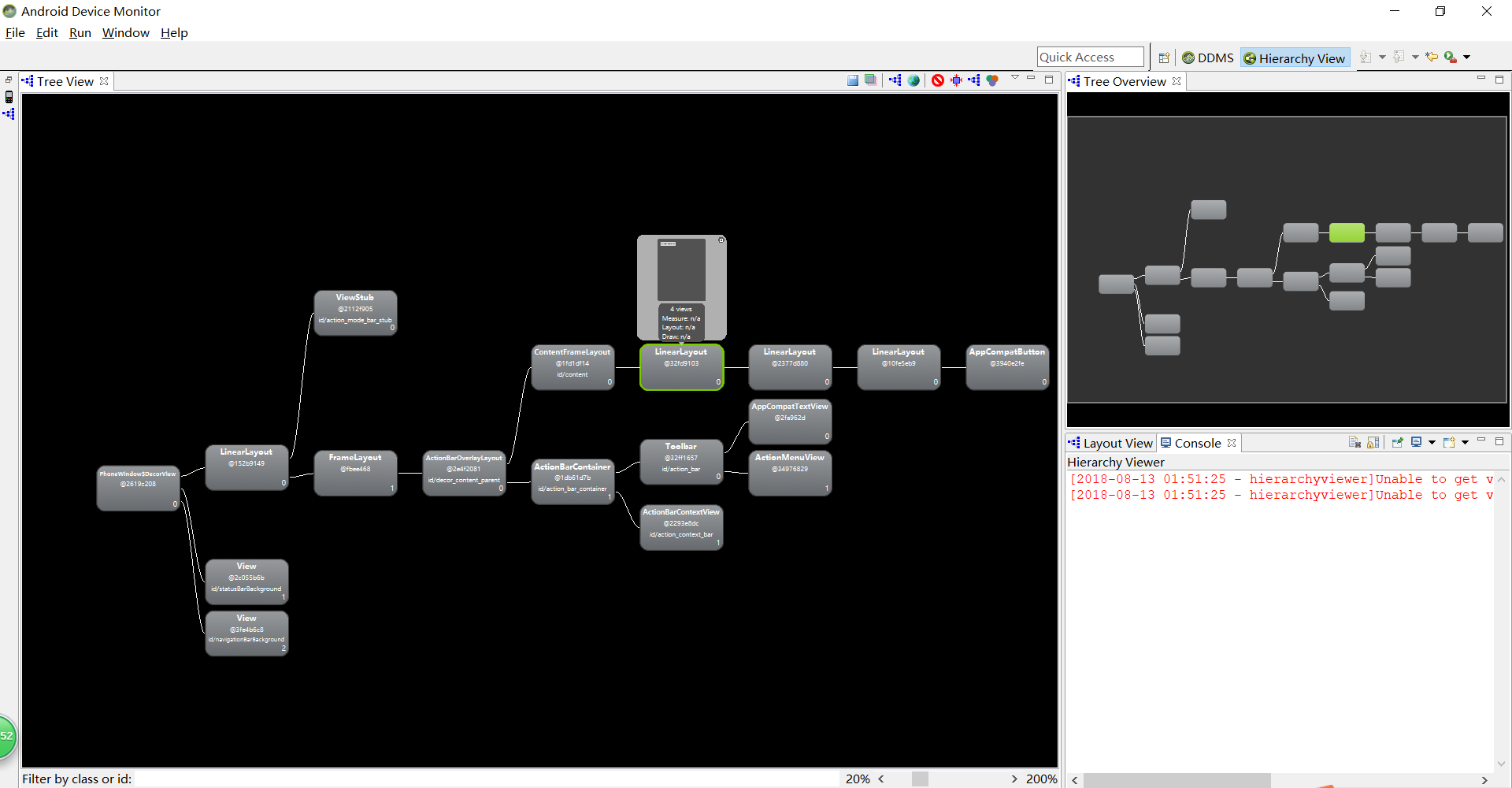Click Display Selected Console icon

1416,442
